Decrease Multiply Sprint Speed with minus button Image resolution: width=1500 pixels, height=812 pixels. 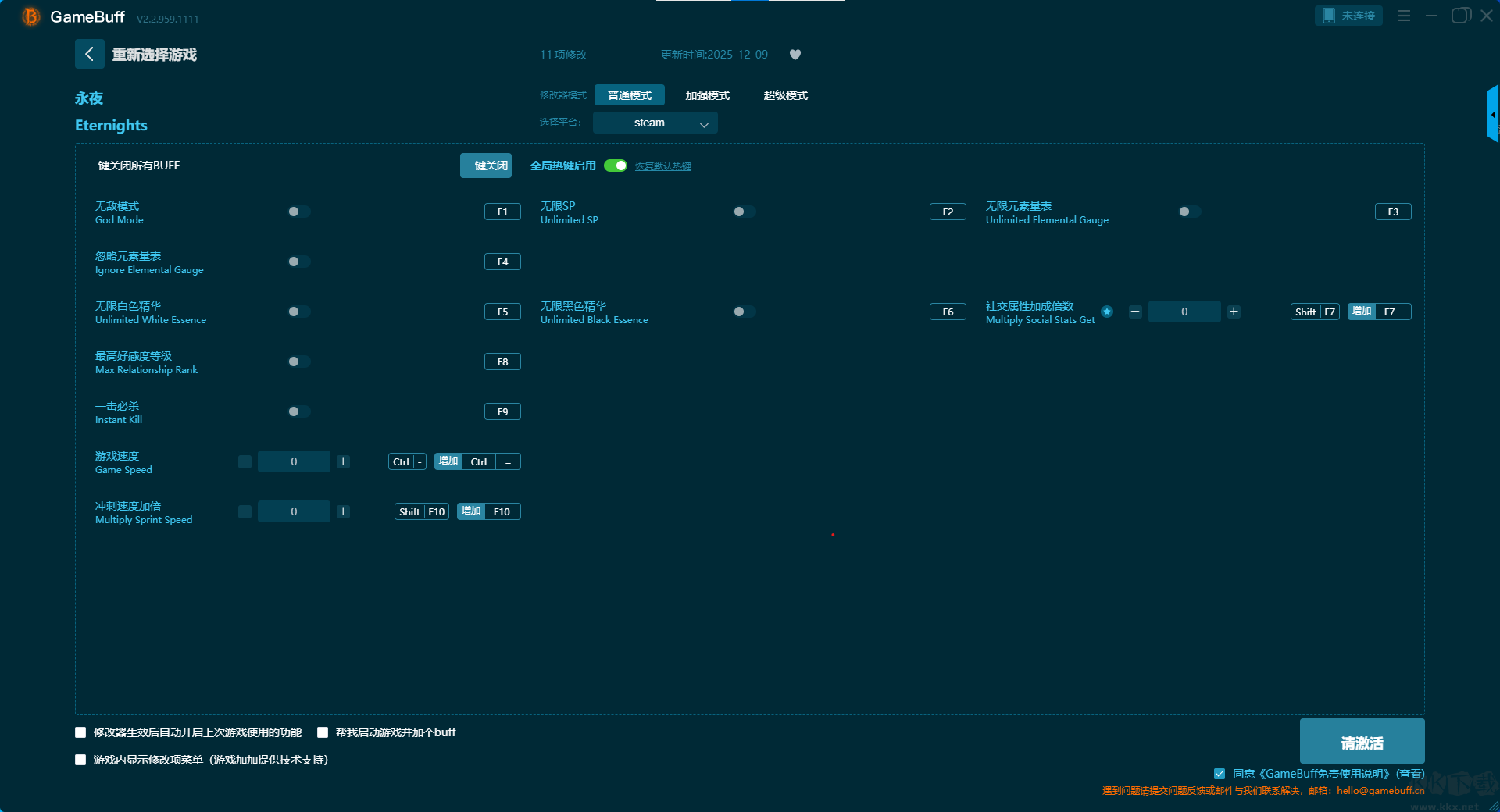(245, 511)
